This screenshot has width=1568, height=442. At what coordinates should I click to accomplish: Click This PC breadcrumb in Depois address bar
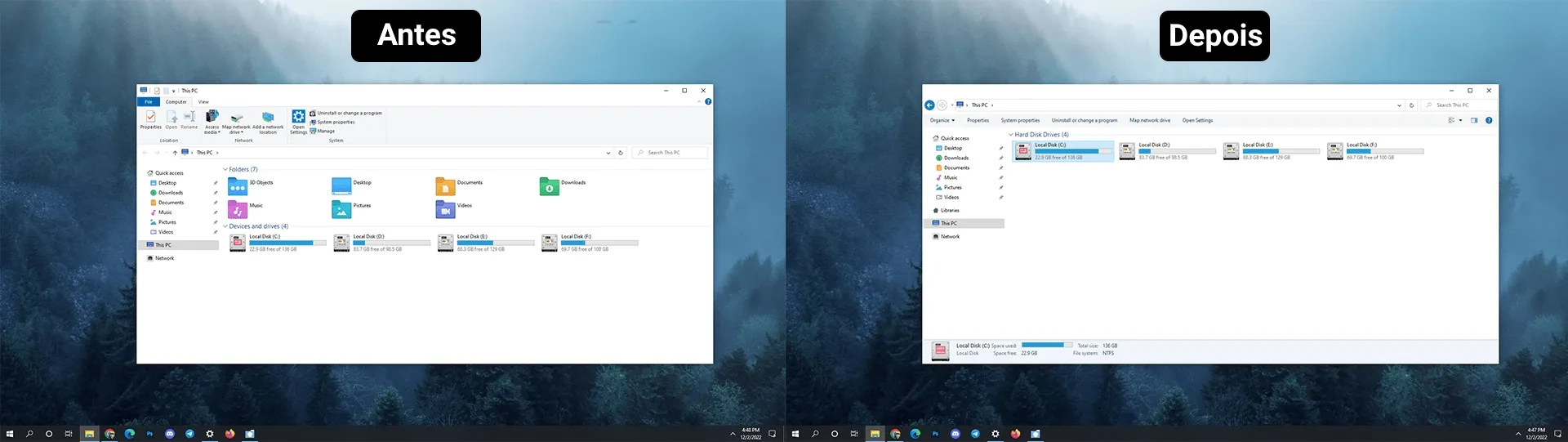979,105
